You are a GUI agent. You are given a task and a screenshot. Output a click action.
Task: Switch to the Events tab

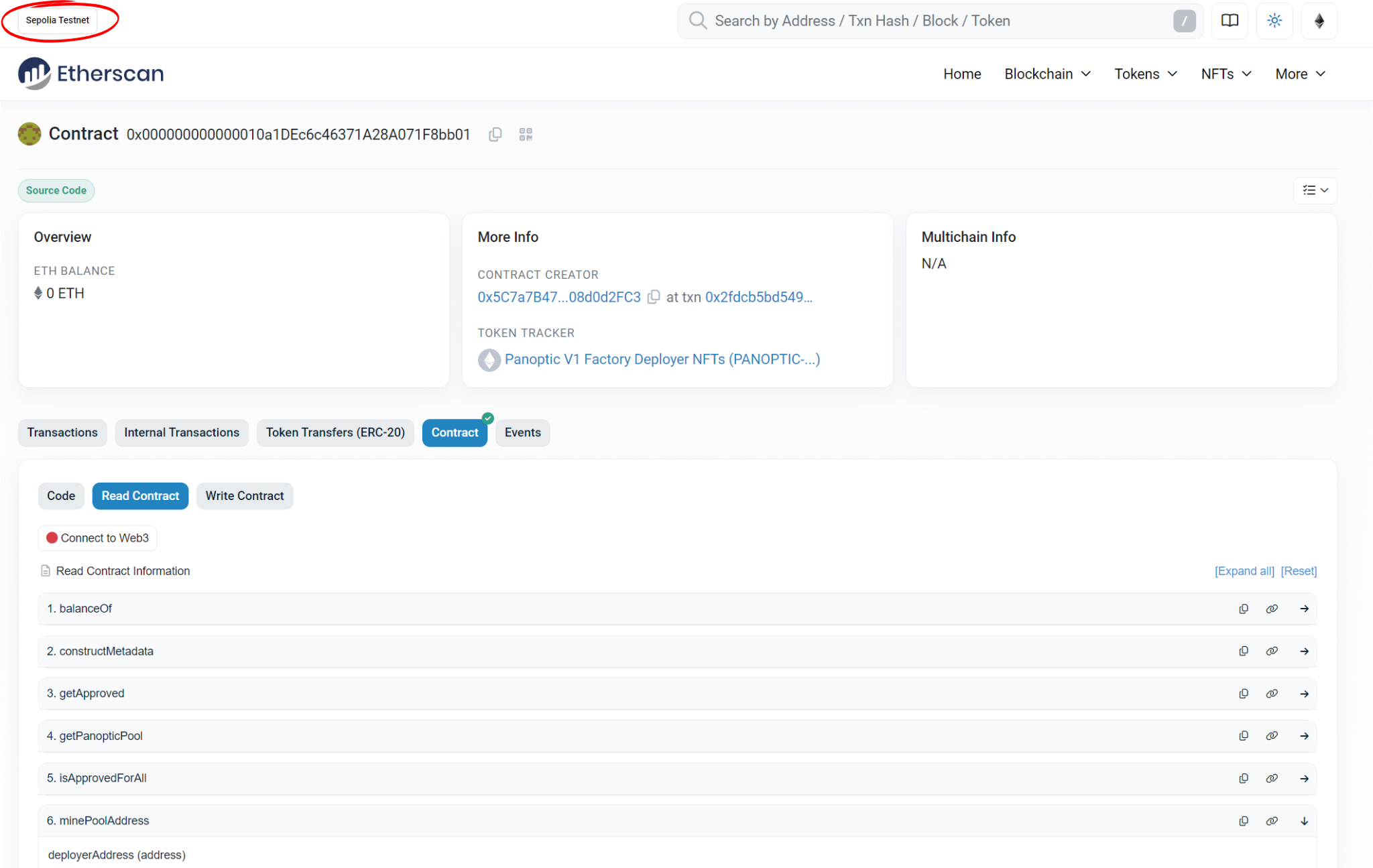click(x=522, y=433)
